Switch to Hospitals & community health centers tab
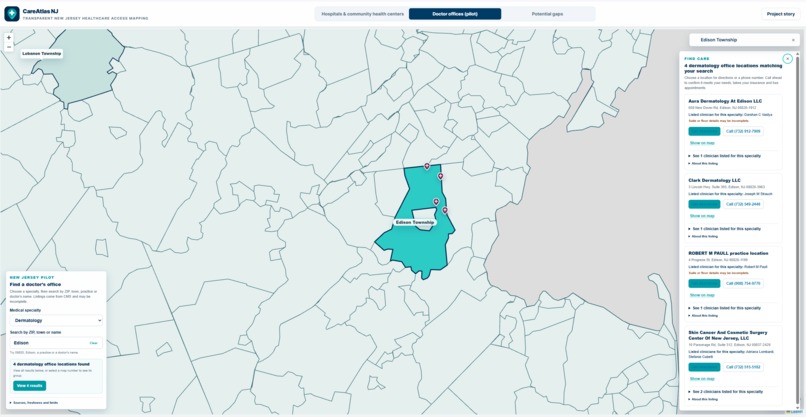Screen dimensions: 806x417 pyautogui.click(x=362, y=14)
